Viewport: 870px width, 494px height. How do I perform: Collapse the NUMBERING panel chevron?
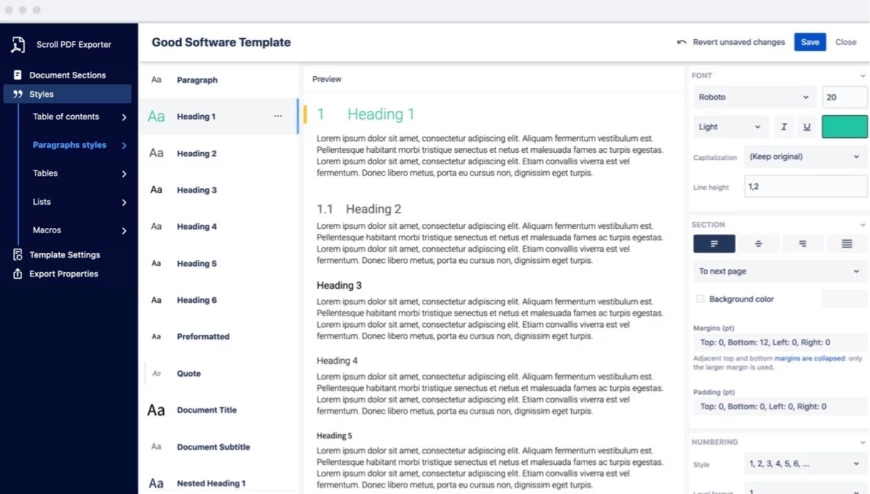(863, 442)
